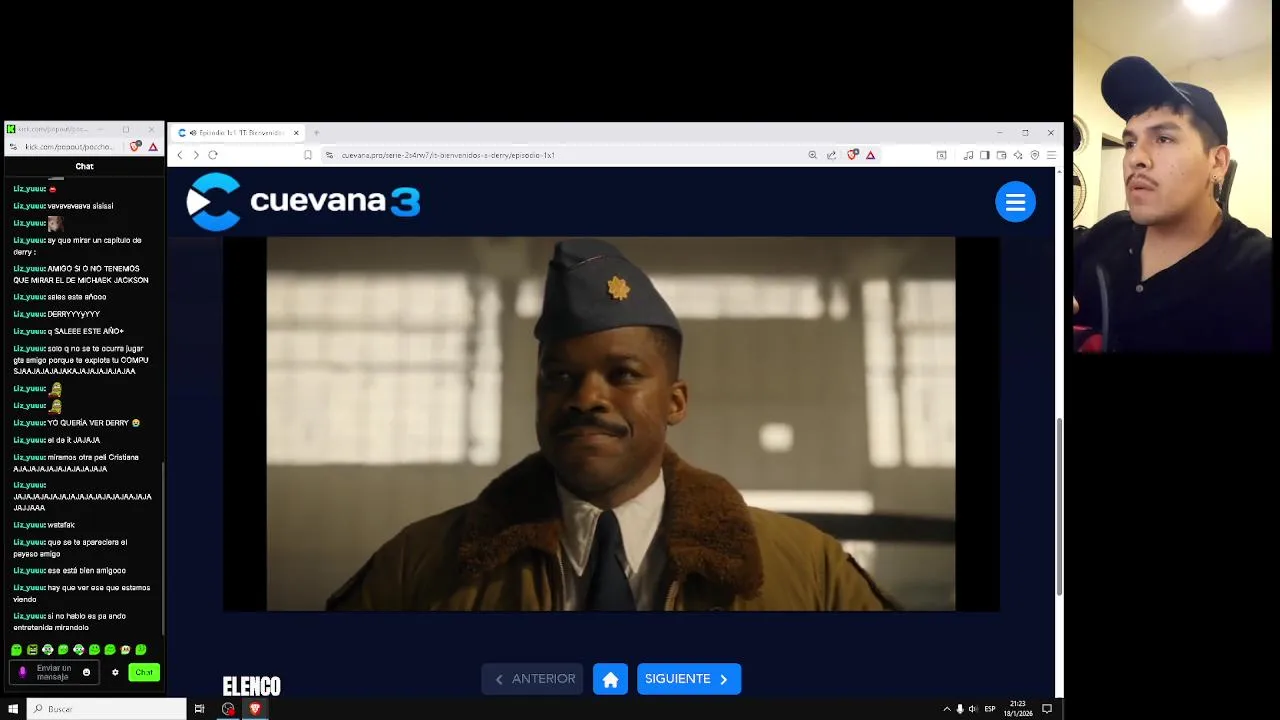
Task: Open chat settings gear icon
Action: (115, 673)
